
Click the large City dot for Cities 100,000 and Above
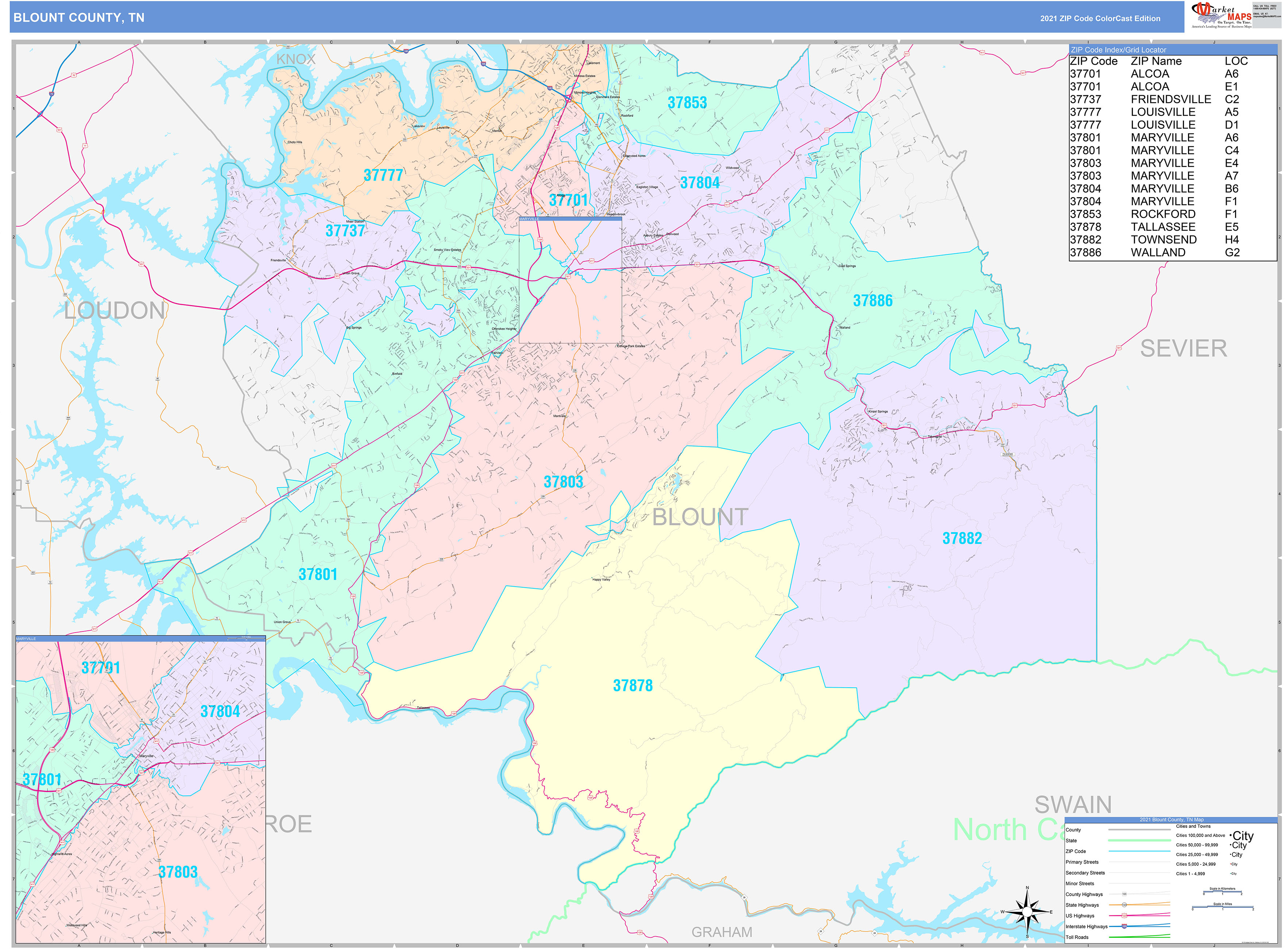pos(1231,836)
